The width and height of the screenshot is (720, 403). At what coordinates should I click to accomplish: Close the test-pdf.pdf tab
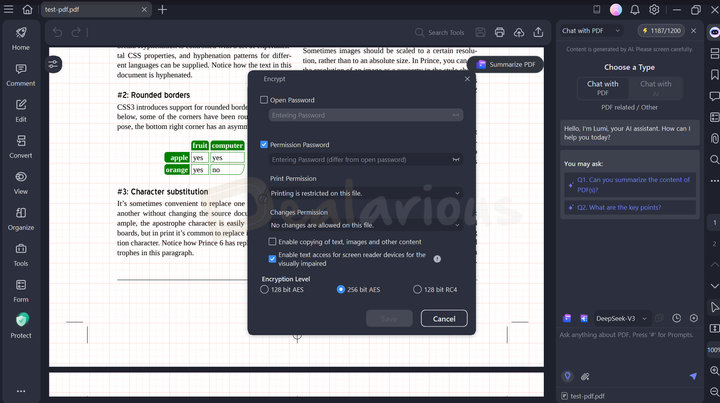(x=144, y=9)
